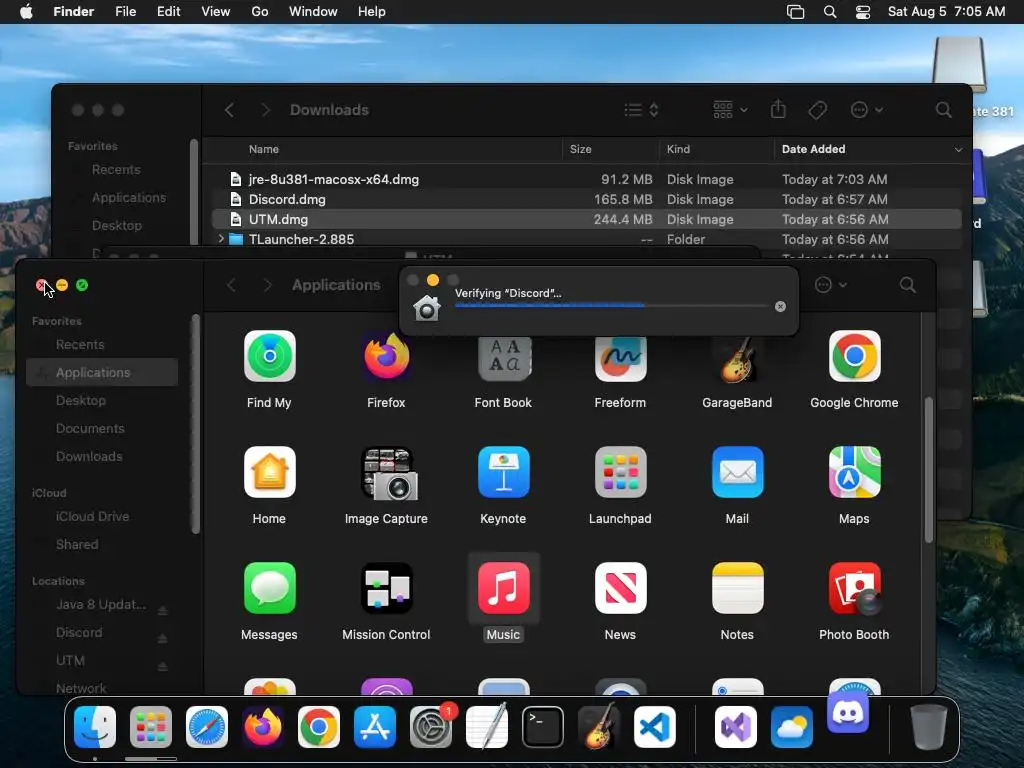Click the Discord icon in the Dock
This screenshot has width=1024, height=768.
point(848,712)
